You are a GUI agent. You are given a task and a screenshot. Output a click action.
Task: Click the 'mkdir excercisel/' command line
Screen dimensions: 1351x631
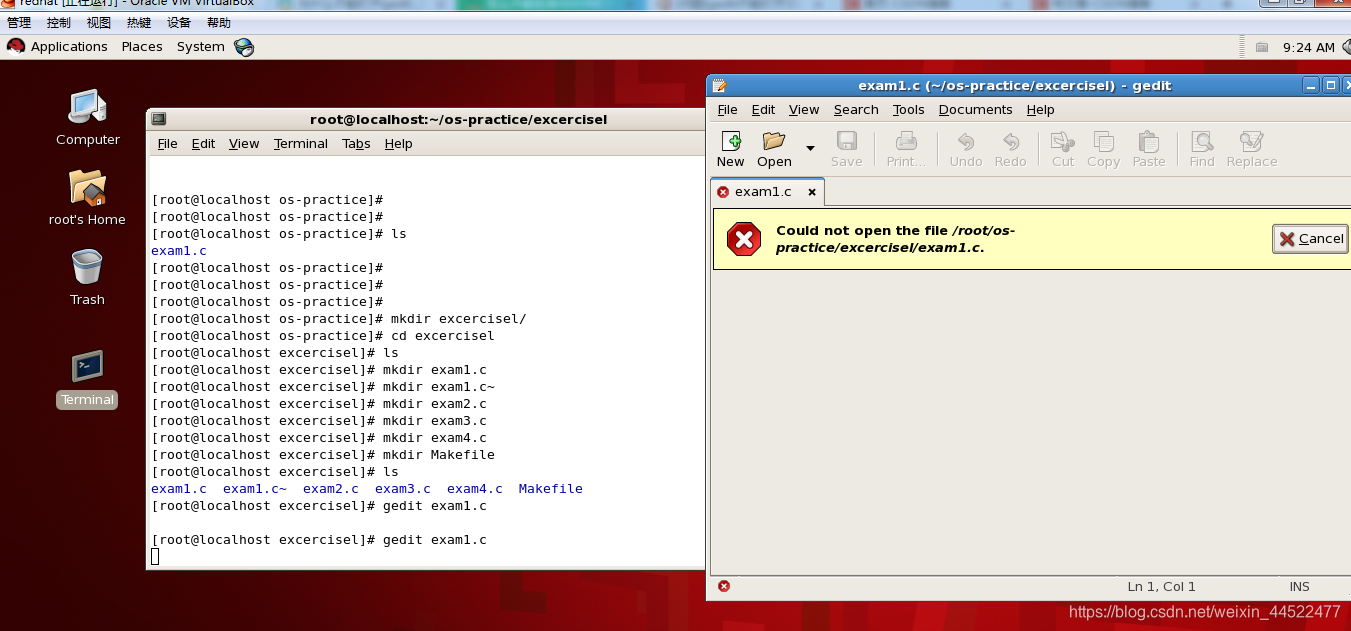[338, 319]
